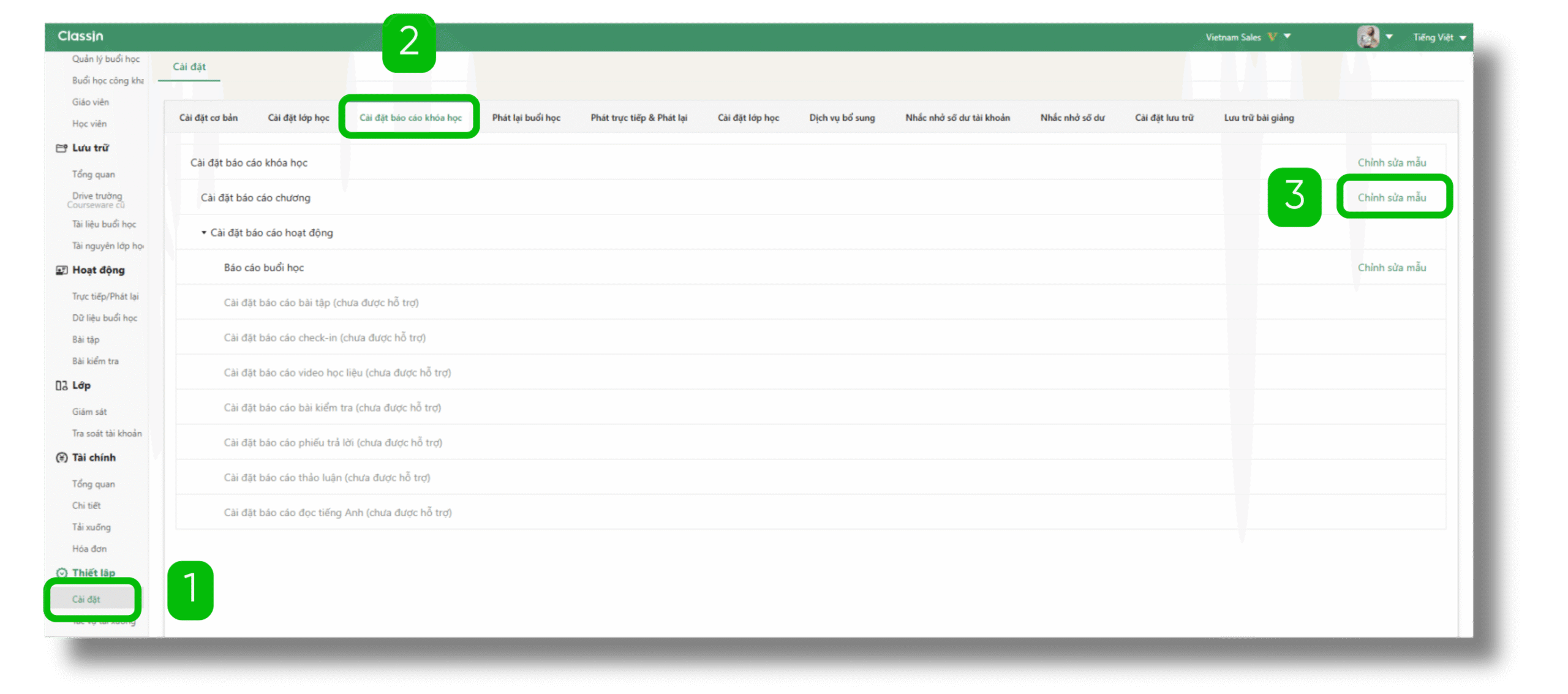Select Cài đặt lưu trữ tab
Viewport: 1568px width, 694px height.
1164,118
